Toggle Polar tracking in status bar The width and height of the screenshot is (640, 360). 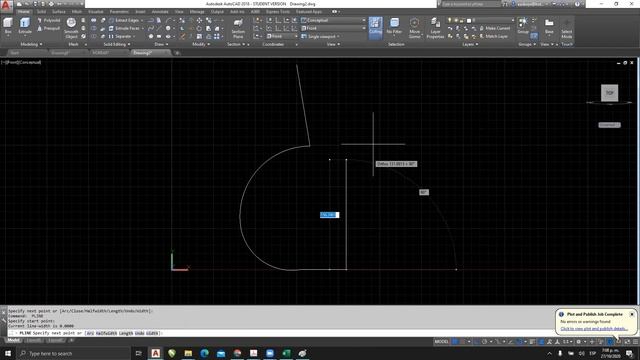click(484, 342)
